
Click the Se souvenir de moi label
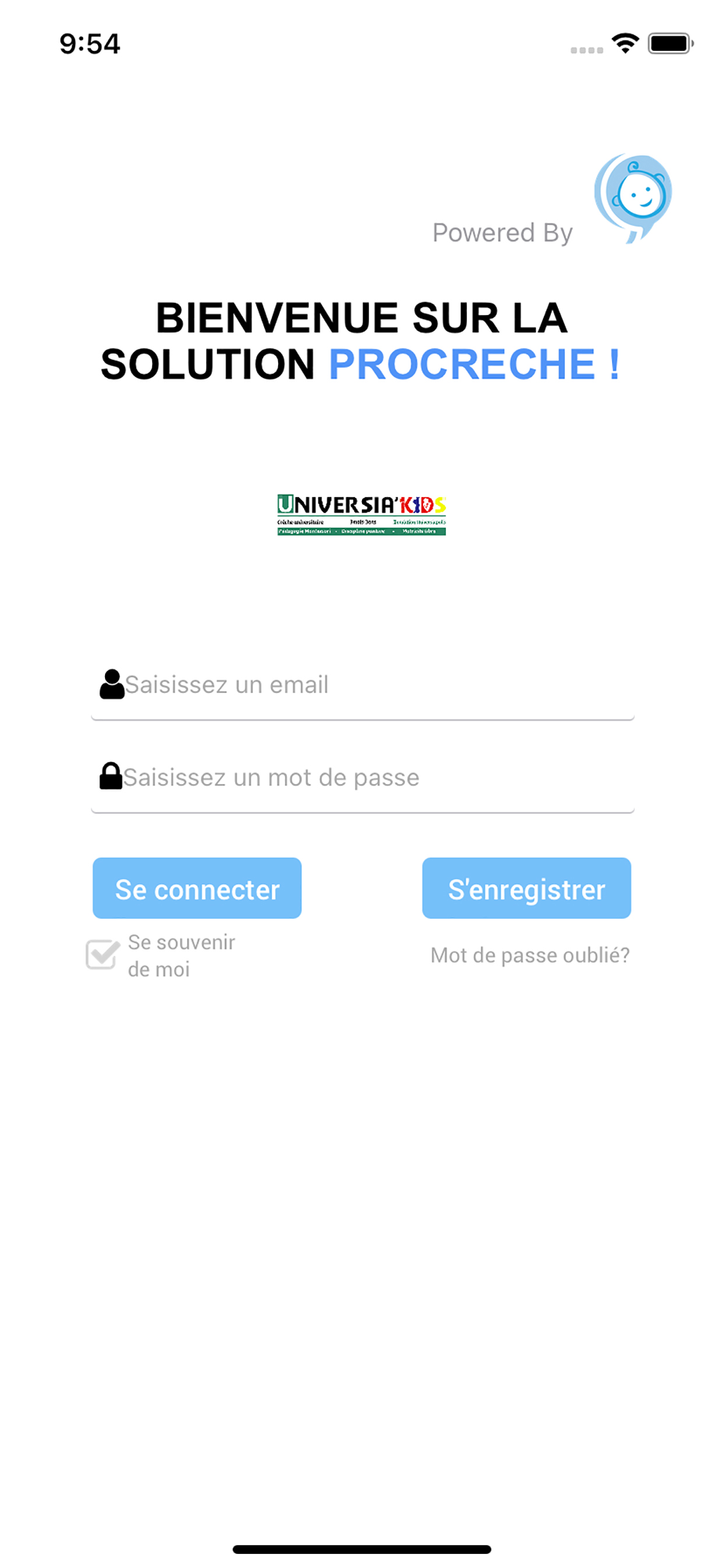coord(181,956)
